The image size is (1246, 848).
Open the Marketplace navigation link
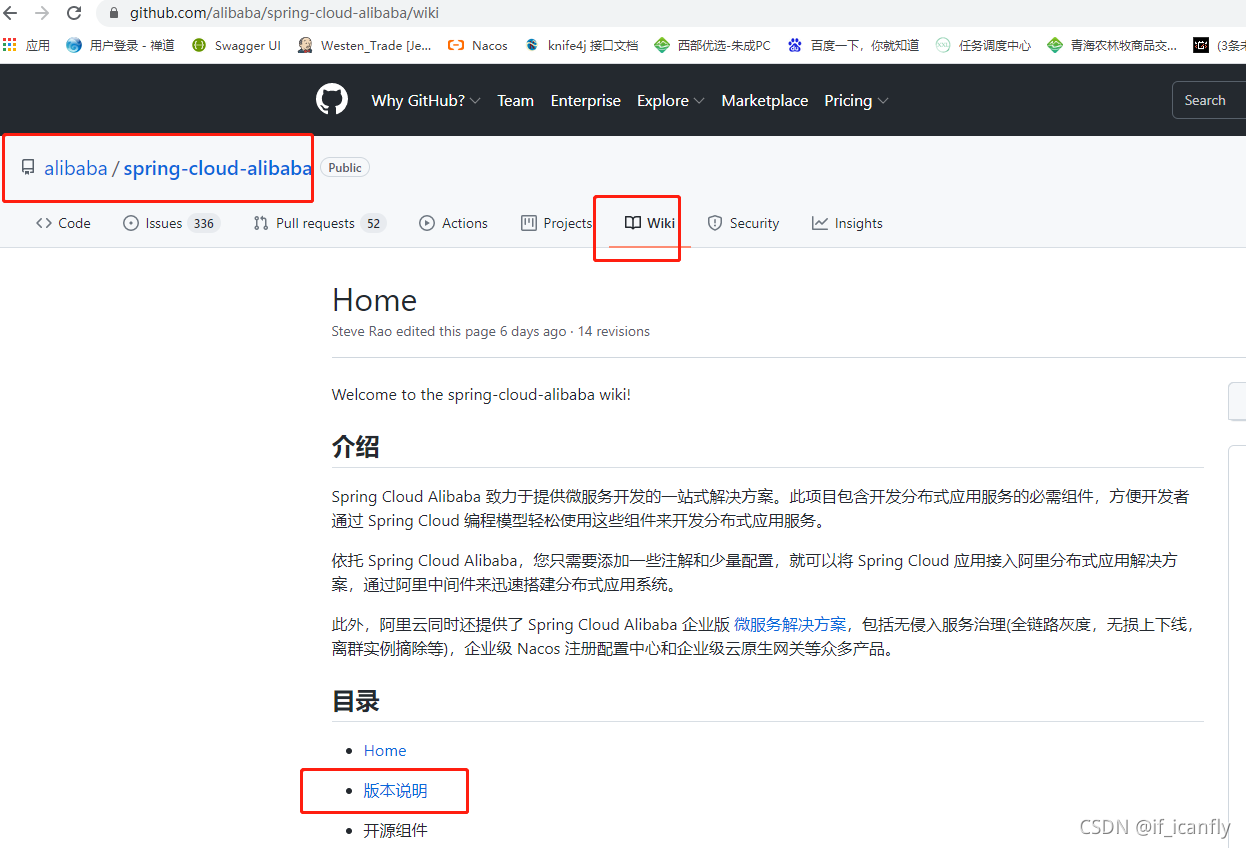(765, 101)
